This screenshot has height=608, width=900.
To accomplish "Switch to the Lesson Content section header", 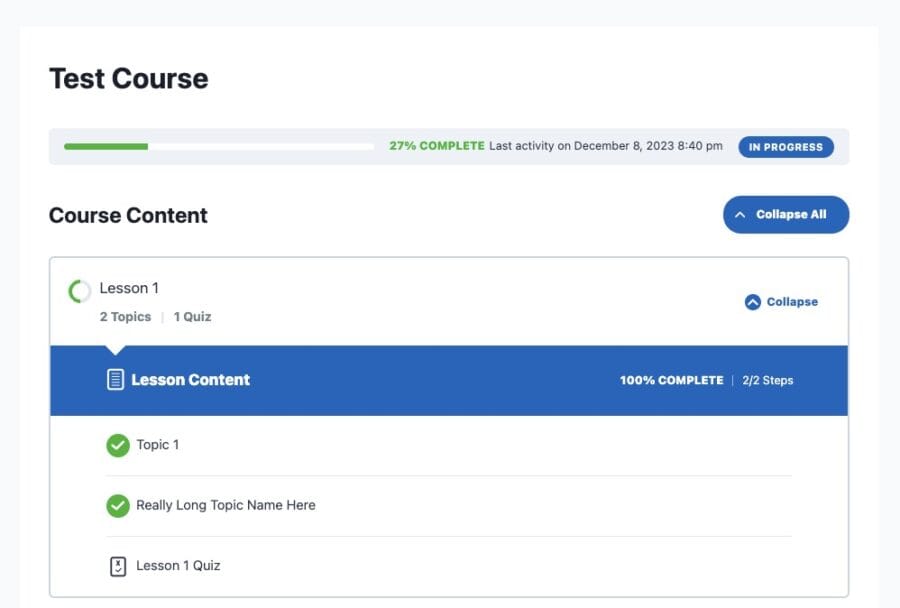I will click(190, 379).
